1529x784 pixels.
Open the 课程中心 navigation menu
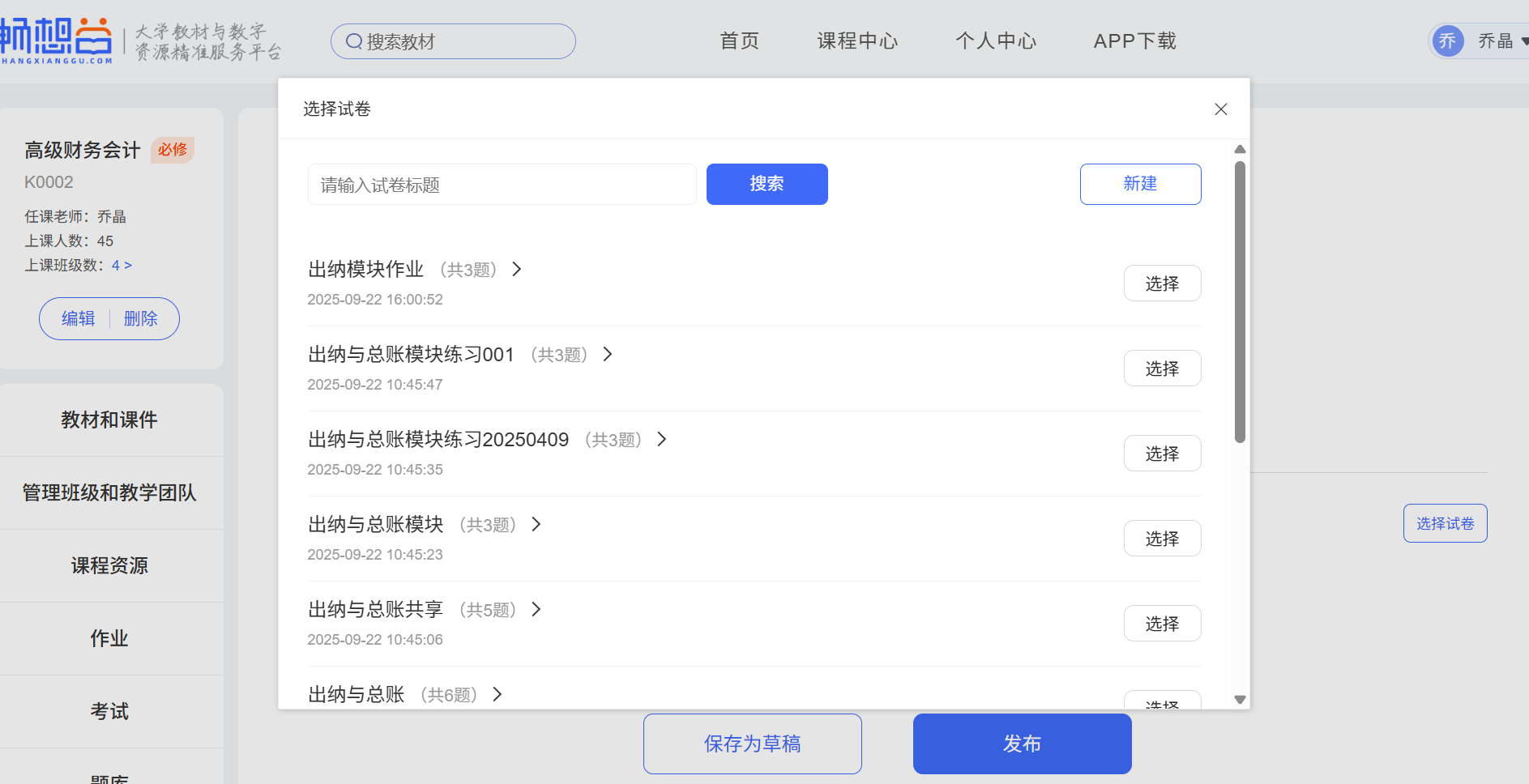point(857,41)
